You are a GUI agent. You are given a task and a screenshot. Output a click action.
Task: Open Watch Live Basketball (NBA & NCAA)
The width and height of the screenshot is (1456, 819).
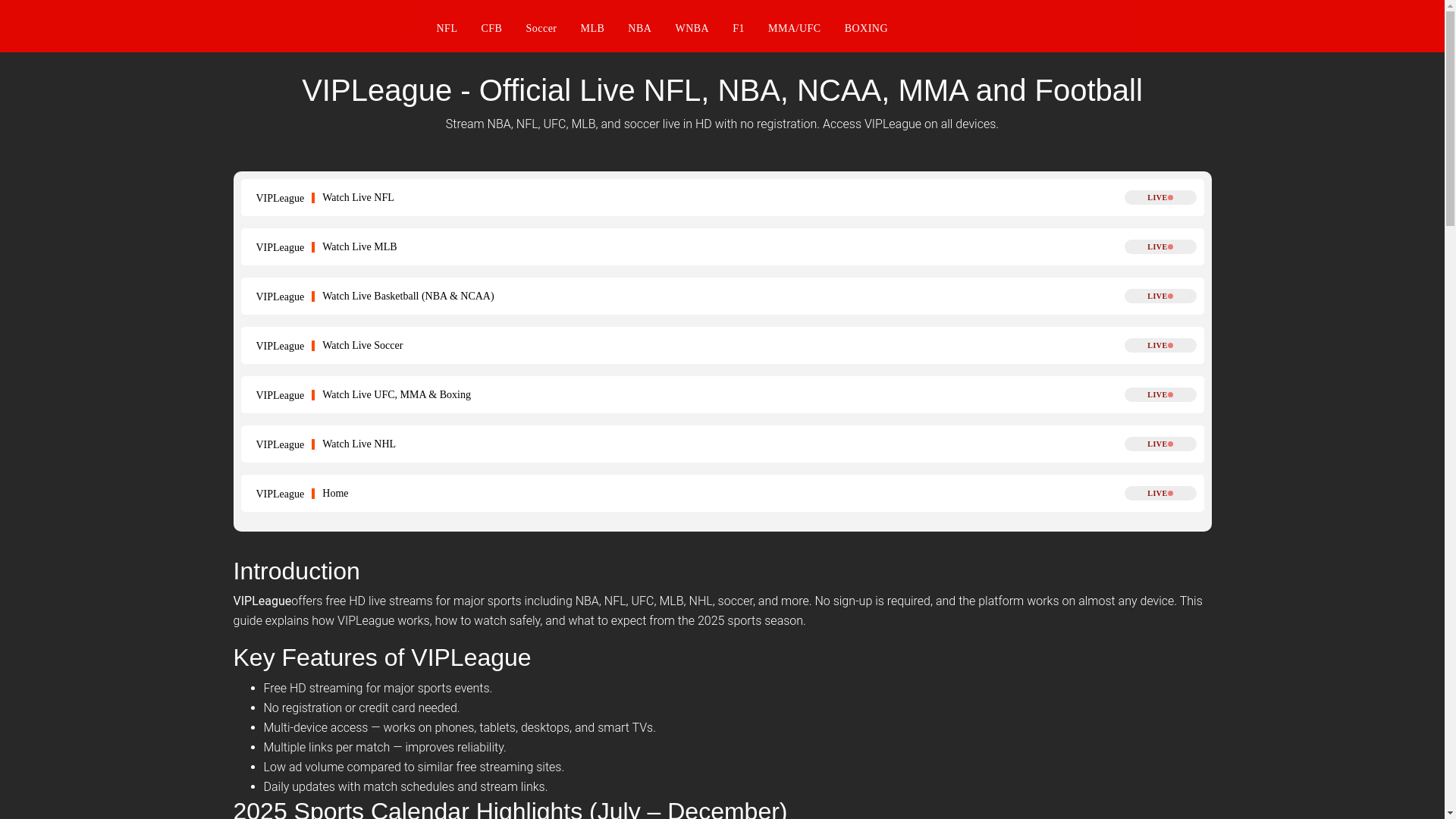click(x=408, y=297)
